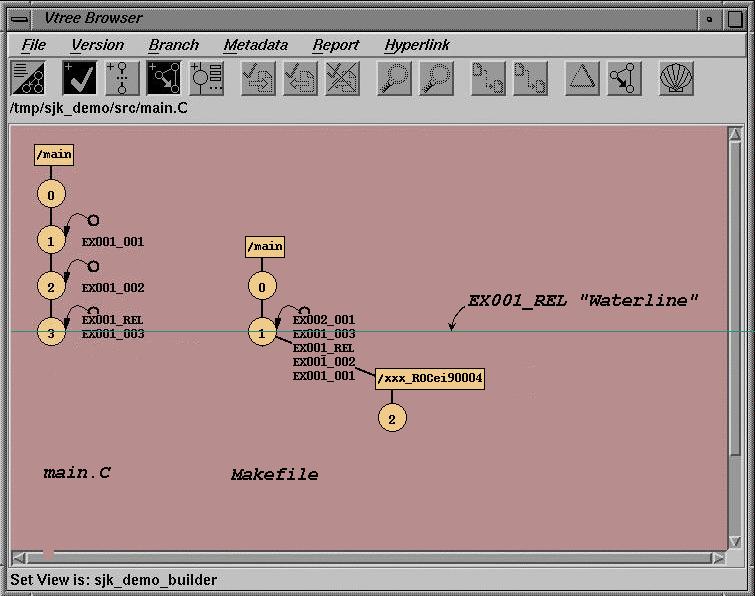Open the Report menu

coord(336,45)
